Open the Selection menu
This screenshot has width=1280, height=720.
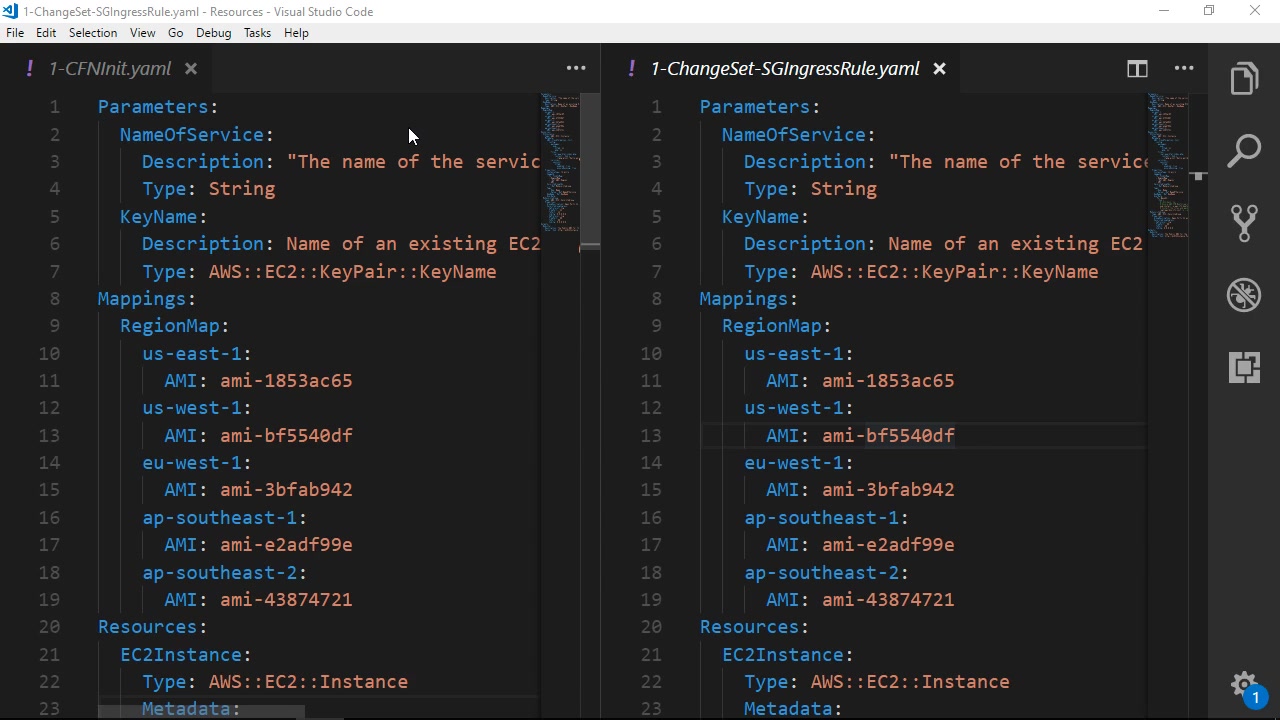click(x=93, y=33)
